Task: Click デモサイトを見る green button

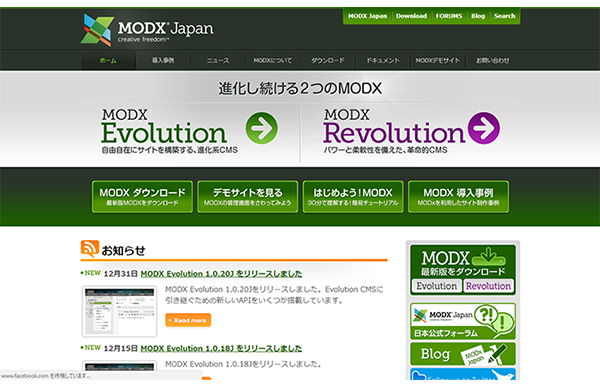Action: click(248, 197)
